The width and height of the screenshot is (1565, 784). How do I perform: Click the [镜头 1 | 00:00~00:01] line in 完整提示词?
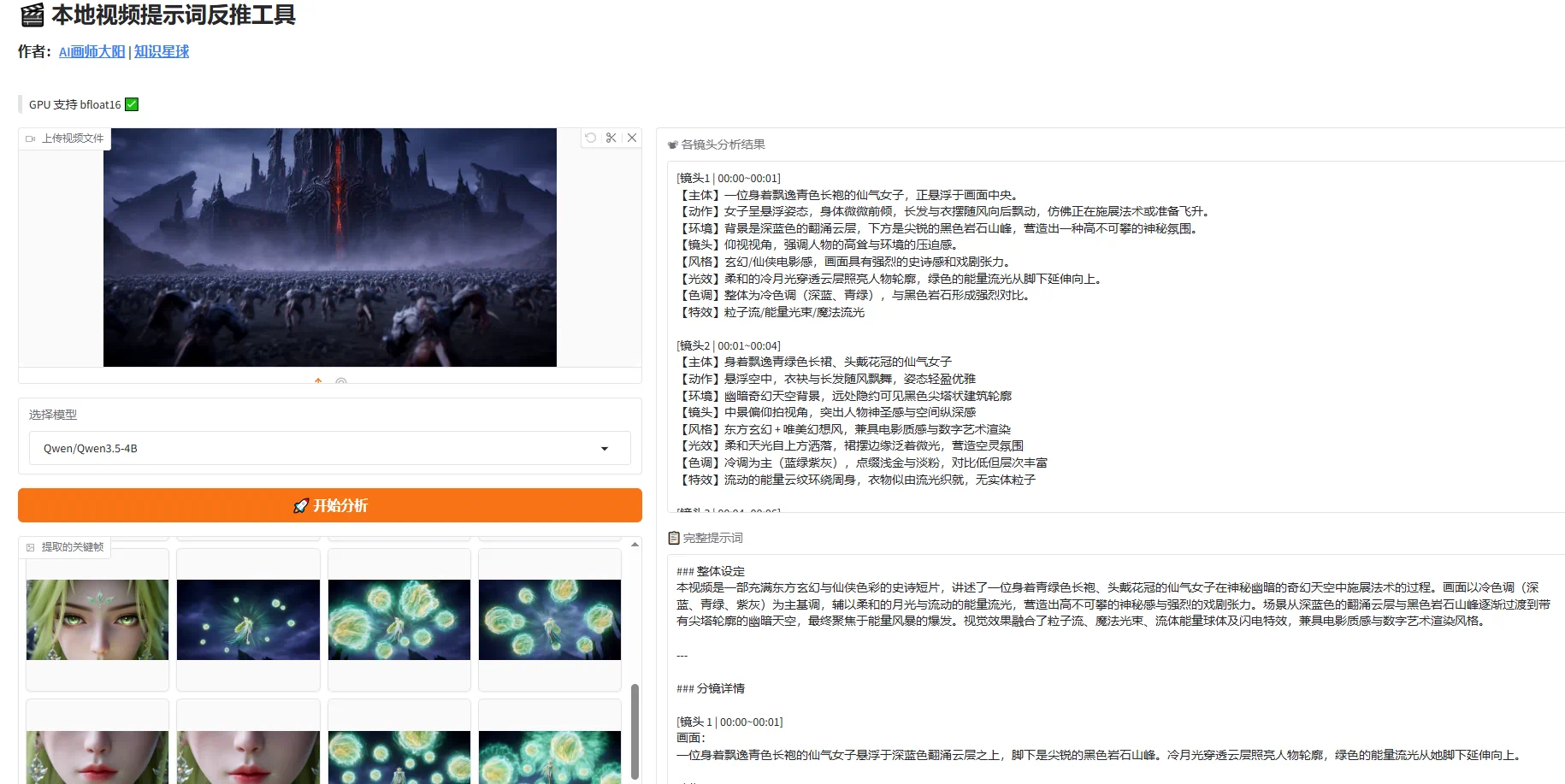tap(729, 722)
